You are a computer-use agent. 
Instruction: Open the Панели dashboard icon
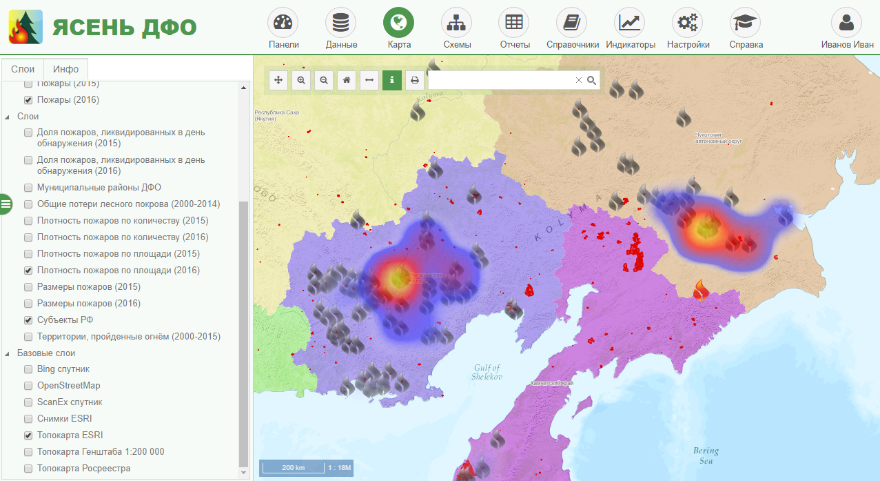283,23
